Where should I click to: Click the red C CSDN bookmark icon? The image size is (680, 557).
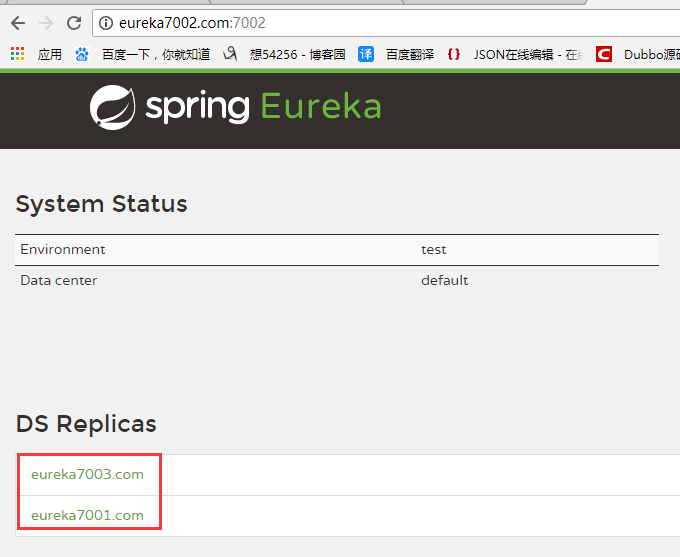[x=604, y=54]
